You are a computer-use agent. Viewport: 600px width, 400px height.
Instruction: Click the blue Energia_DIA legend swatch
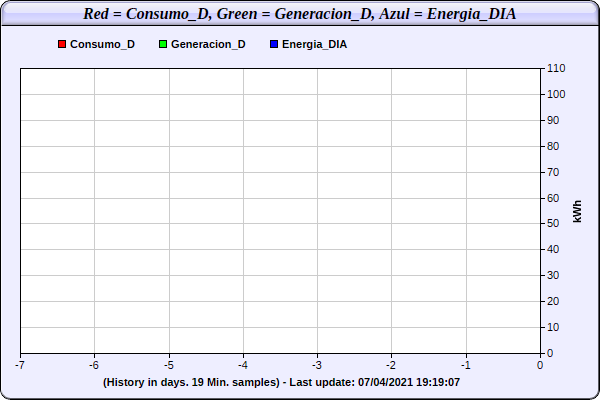(274, 44)
